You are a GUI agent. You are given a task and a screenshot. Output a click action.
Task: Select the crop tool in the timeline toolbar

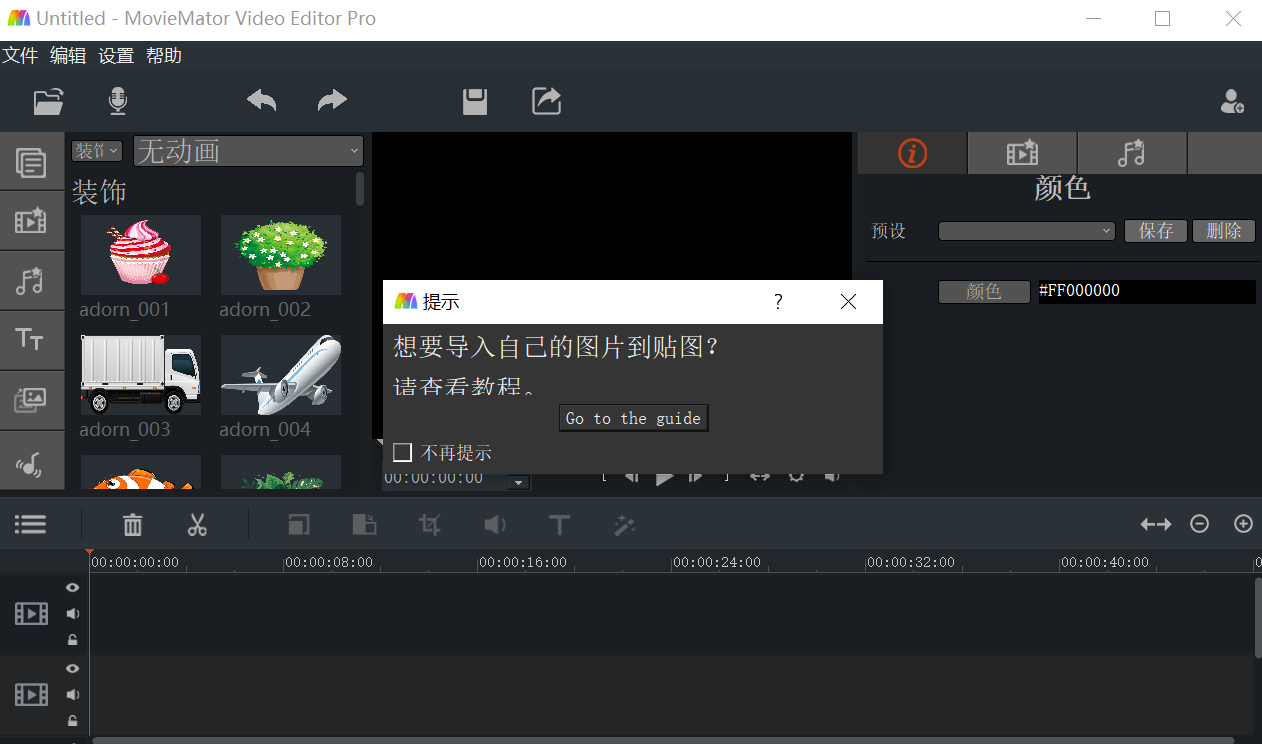(x=429, y=524)
